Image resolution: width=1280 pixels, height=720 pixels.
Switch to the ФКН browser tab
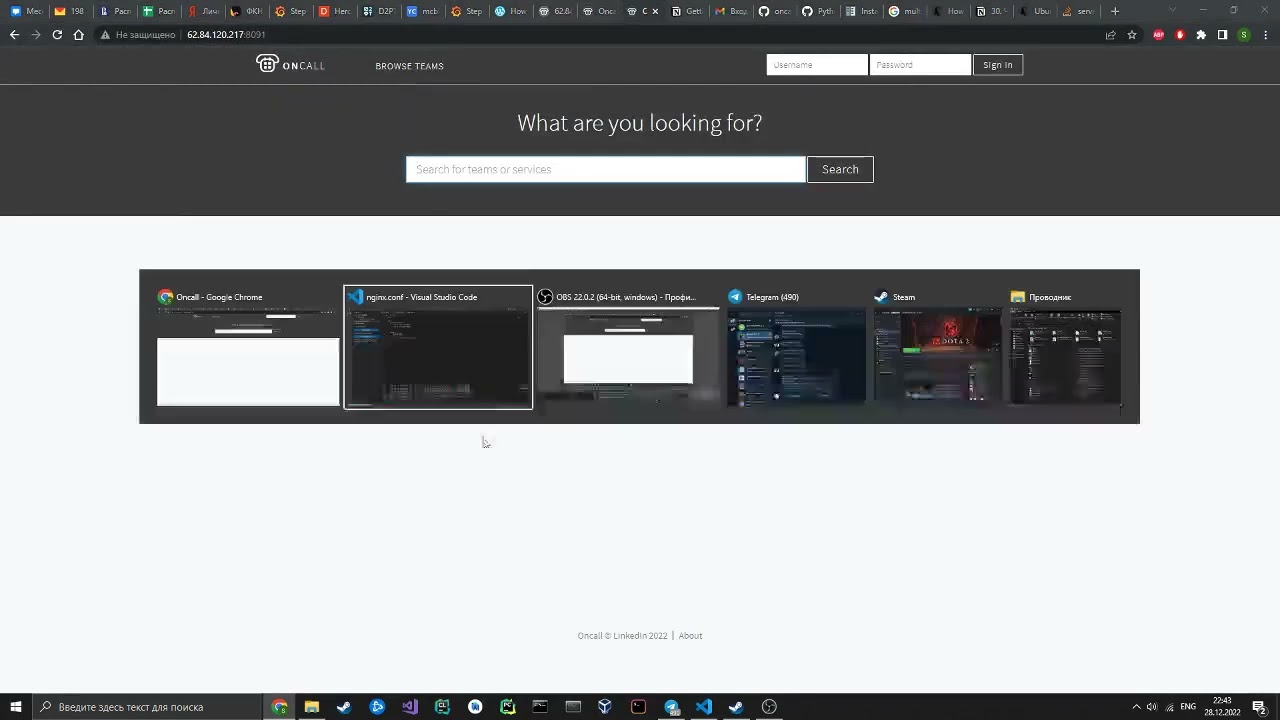point(245,11)
